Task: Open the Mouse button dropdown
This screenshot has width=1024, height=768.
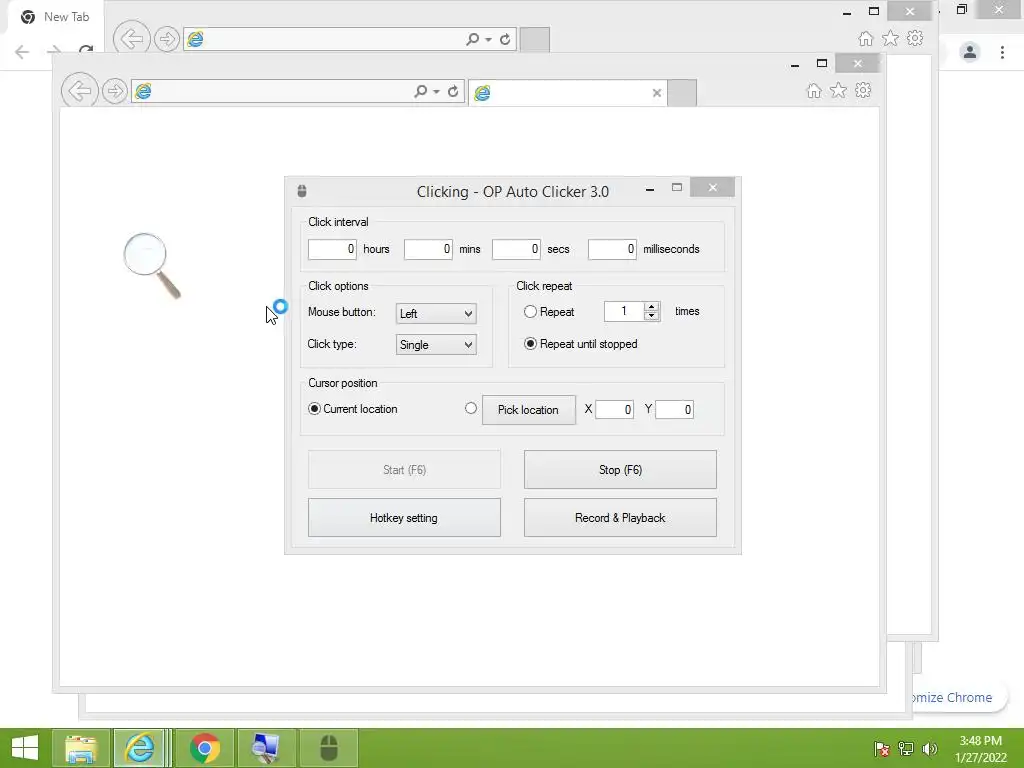Action: tap(436, 313)
